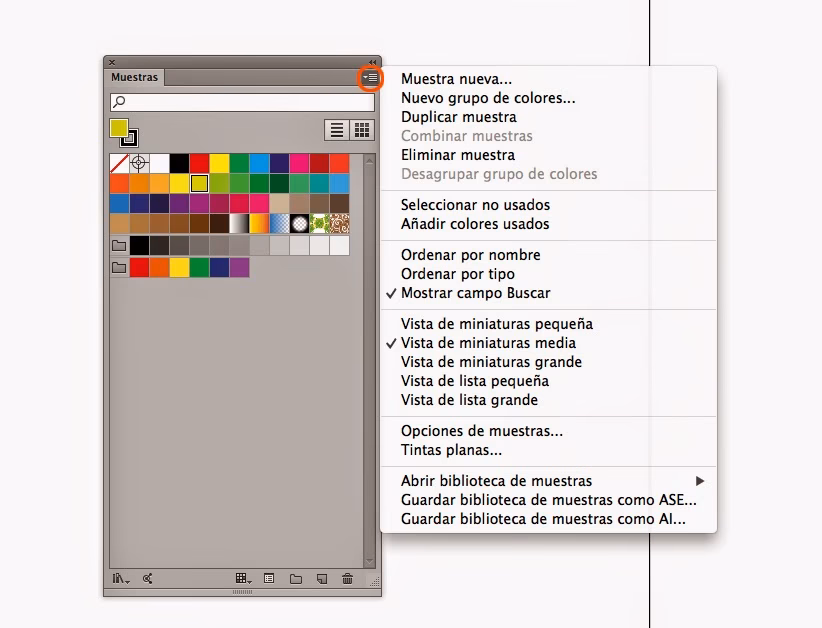Create a new color group with the folder icon

click(294, 578)
